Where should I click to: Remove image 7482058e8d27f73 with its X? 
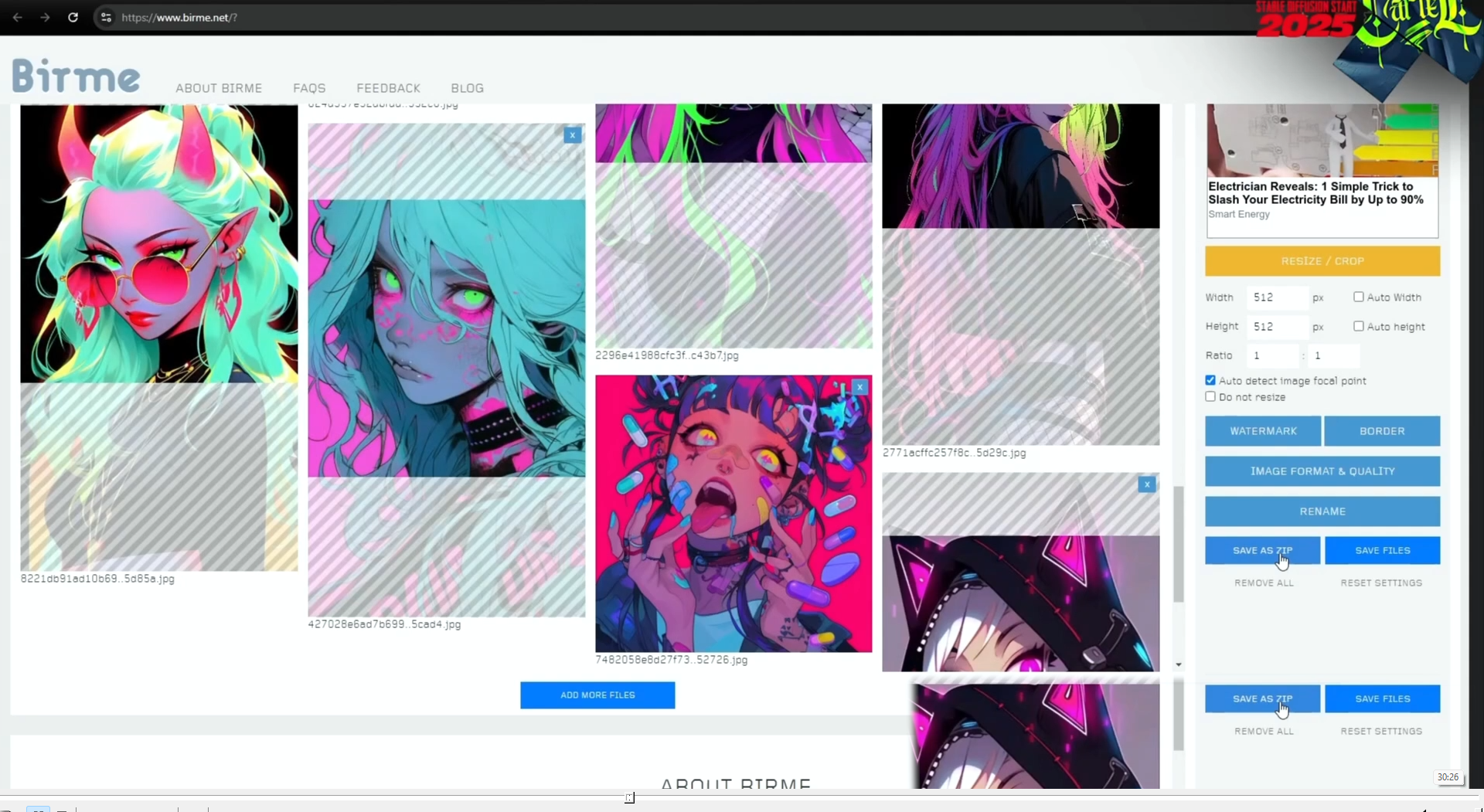pyautogui.click(x=859, y=387)
